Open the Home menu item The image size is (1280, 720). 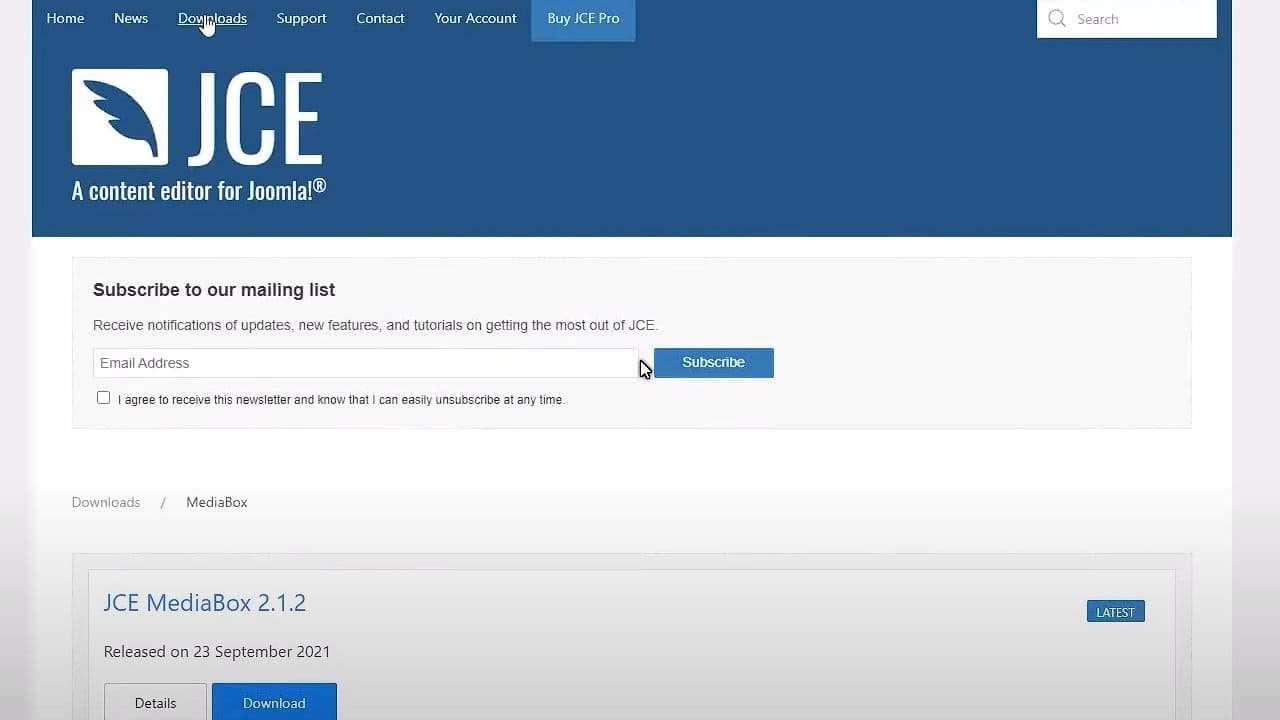[65, 18]
